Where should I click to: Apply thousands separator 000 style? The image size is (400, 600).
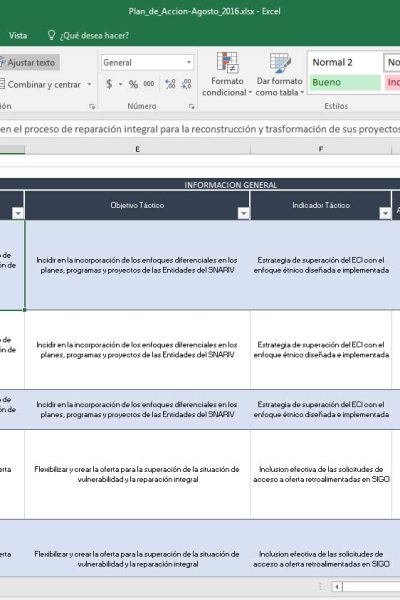point(149,84)
